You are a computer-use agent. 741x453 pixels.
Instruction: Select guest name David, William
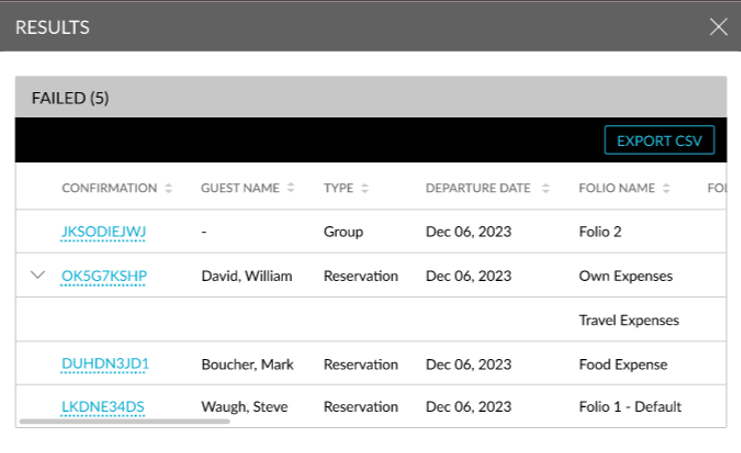[247, 276]
